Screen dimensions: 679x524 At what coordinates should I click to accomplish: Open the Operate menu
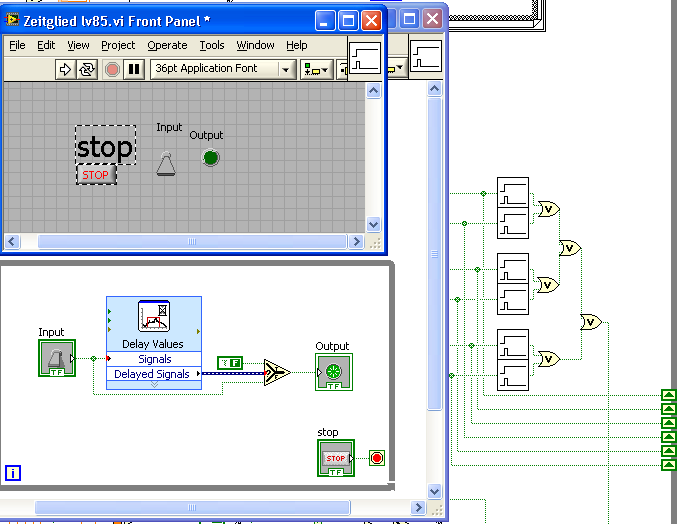(x=167, y=45)
